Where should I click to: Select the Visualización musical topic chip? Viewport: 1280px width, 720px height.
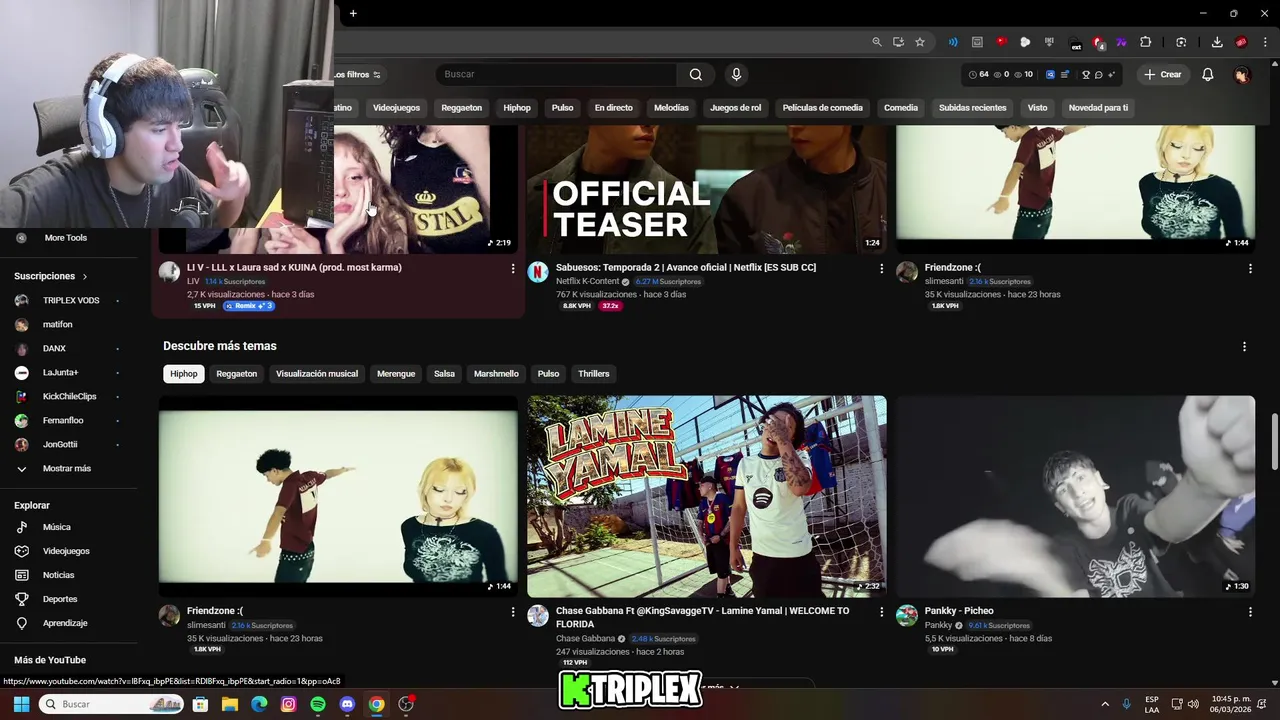click(x=316, y=374)
